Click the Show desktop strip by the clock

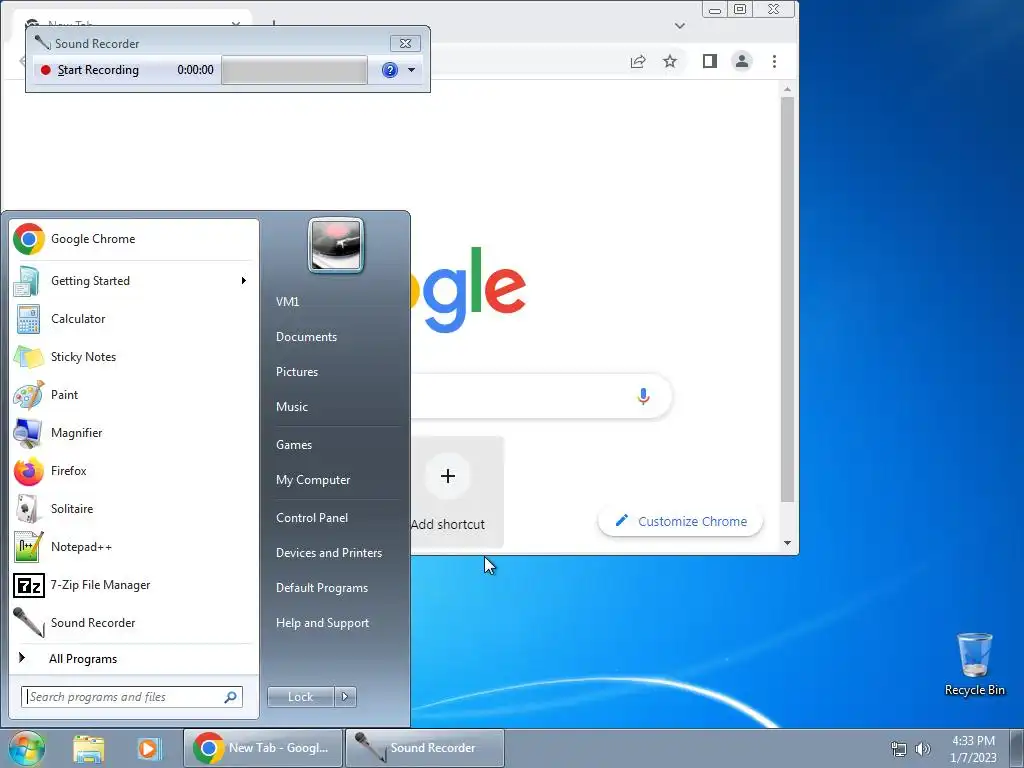point(1016,748)
